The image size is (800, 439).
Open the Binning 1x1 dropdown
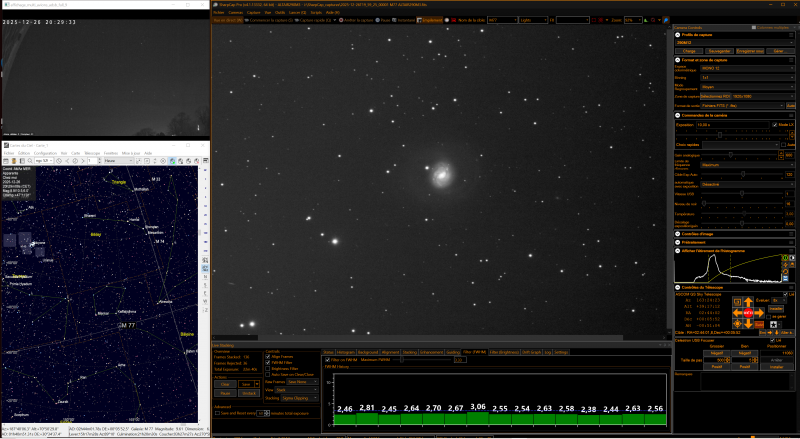(747, 78)
